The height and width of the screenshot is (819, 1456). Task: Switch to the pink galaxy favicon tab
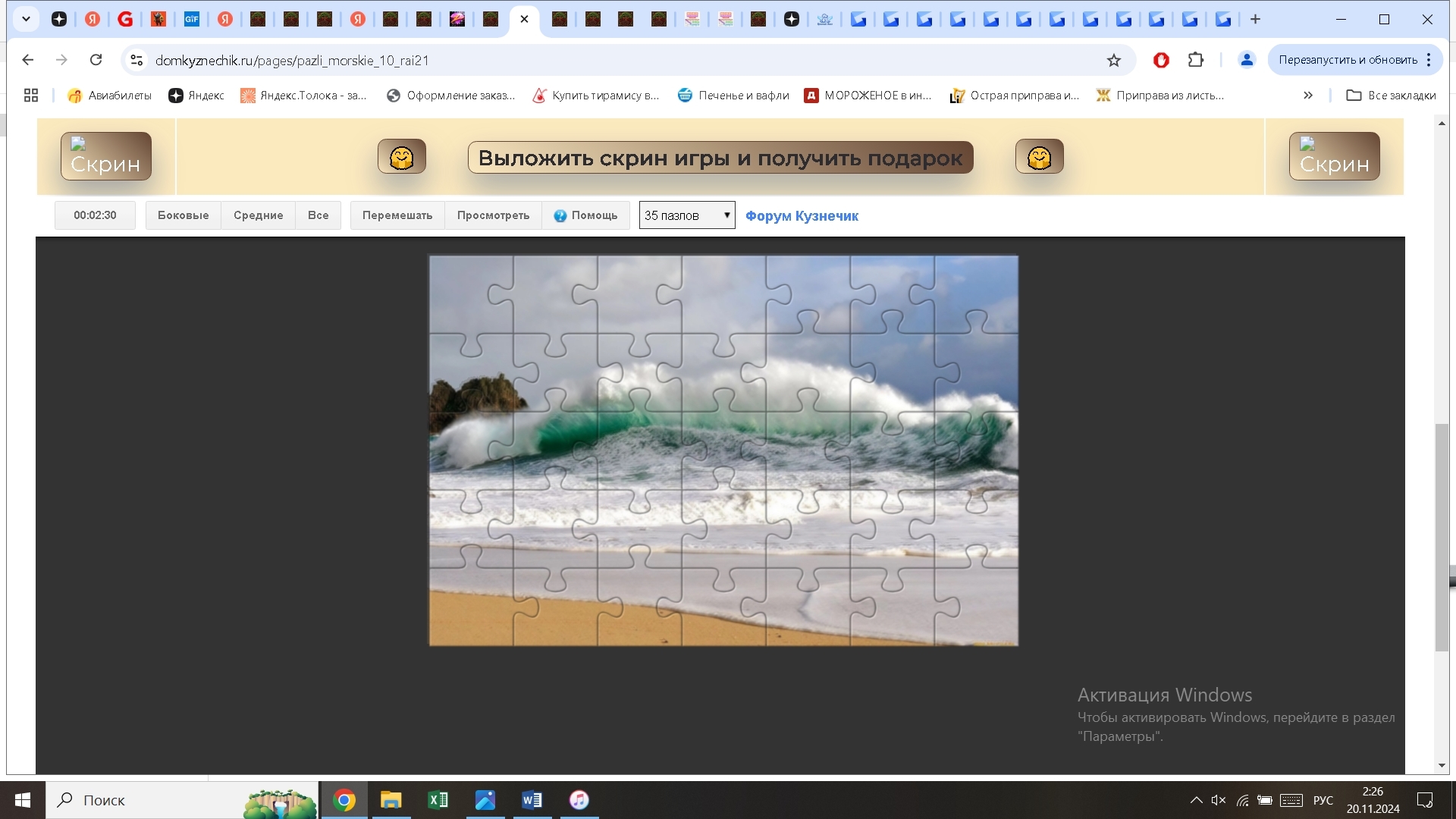click(x=457, y=20)
